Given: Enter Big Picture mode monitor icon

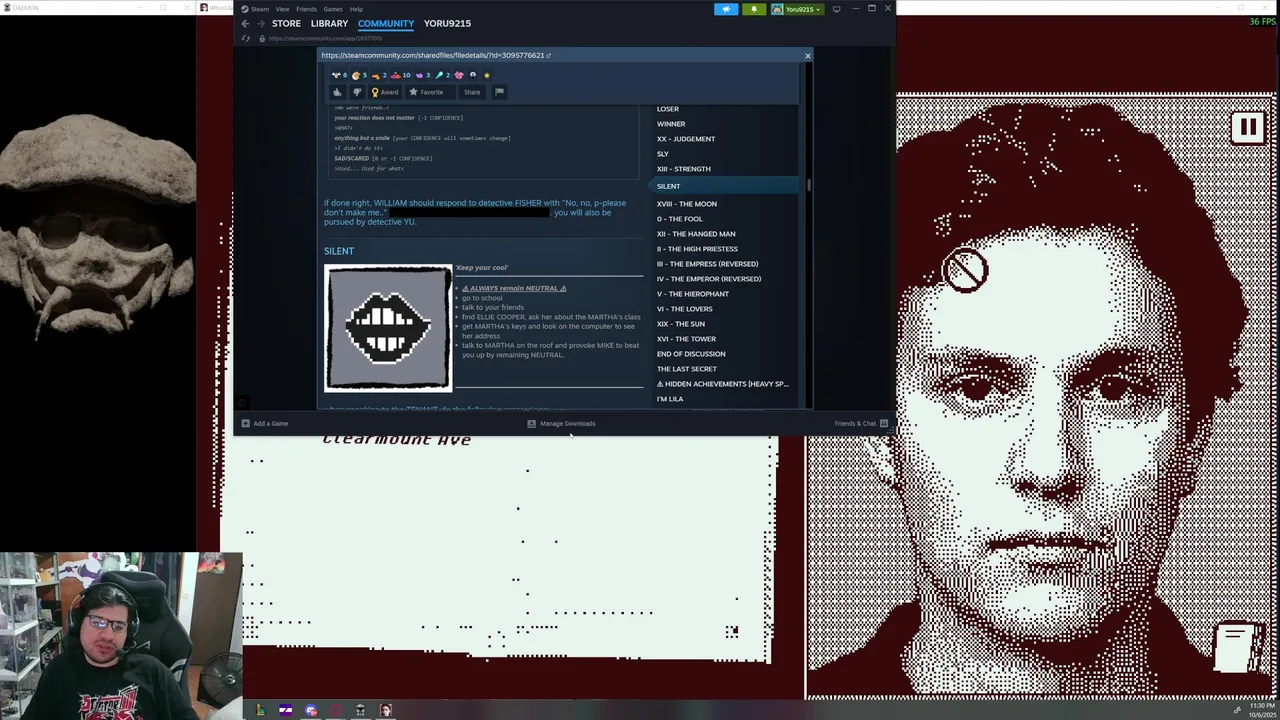Looking at the screenshot, I should tap(836, 9).
